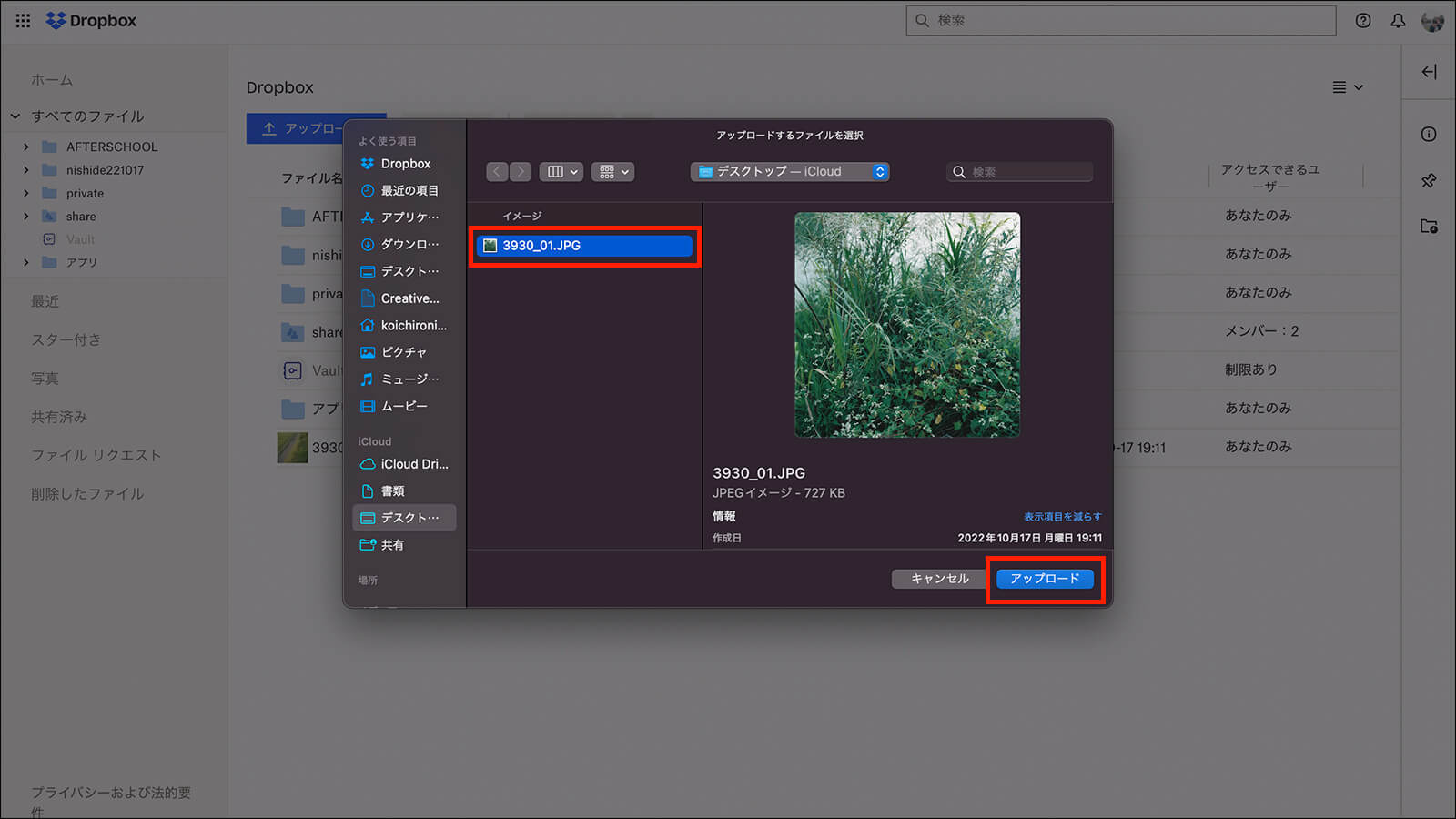Open notifications bell icon

[x=1398, y=20]
